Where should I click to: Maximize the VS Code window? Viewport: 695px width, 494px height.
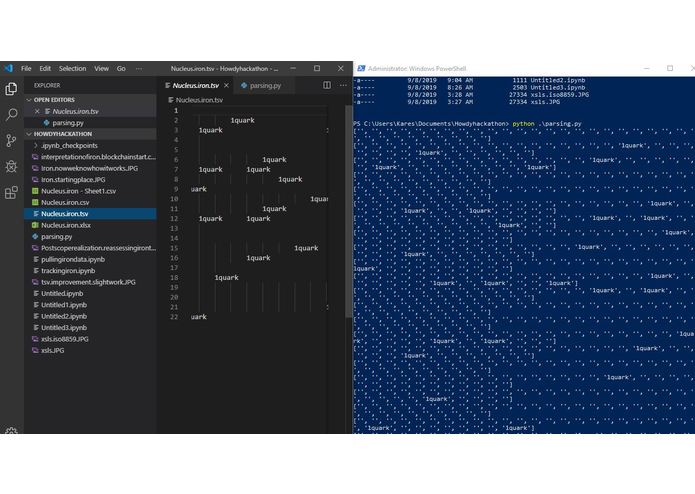pos(317,68)
